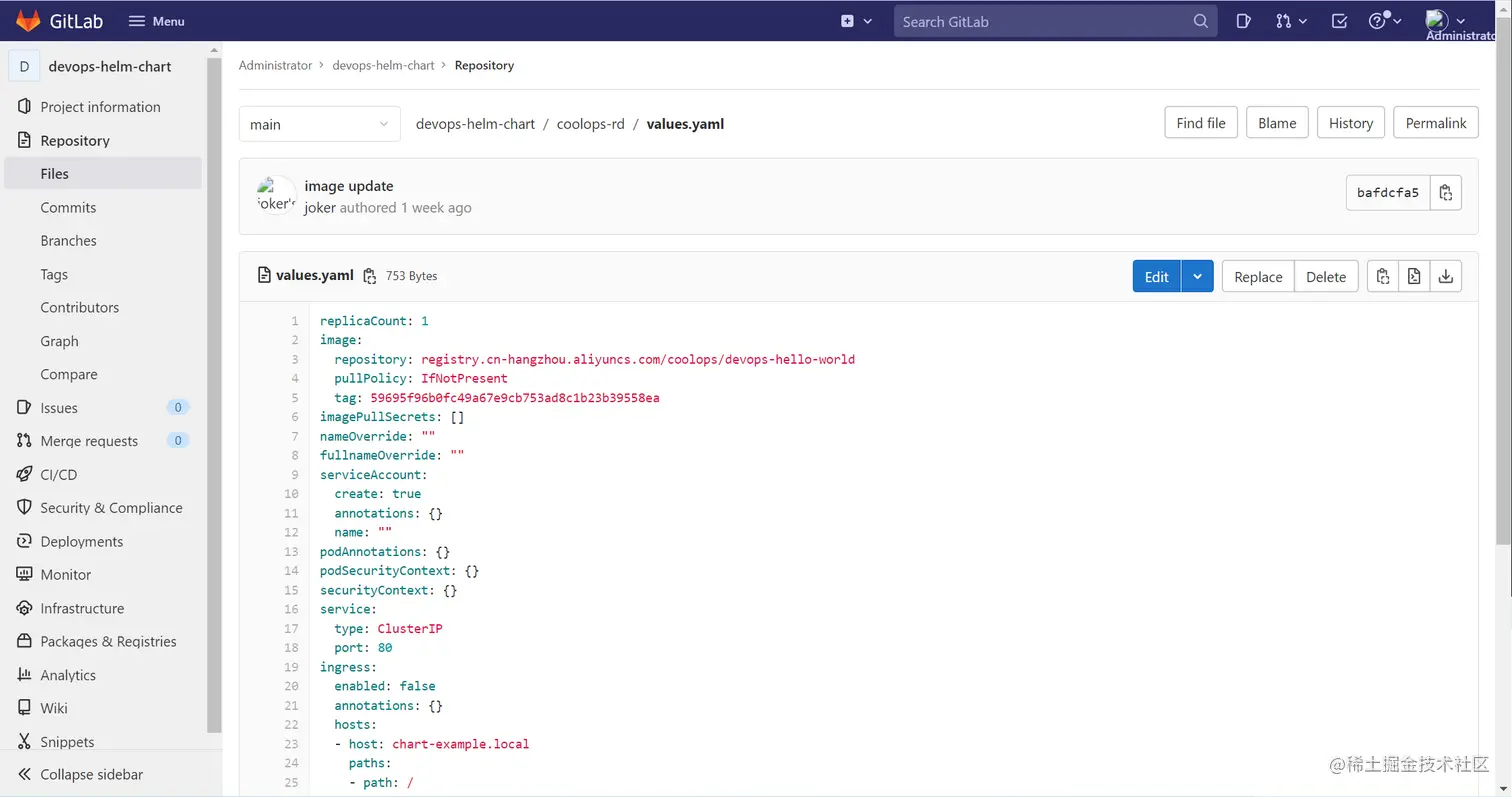1512x797 pixels.
Task: Collapse the sidebar
Action: 103,774
